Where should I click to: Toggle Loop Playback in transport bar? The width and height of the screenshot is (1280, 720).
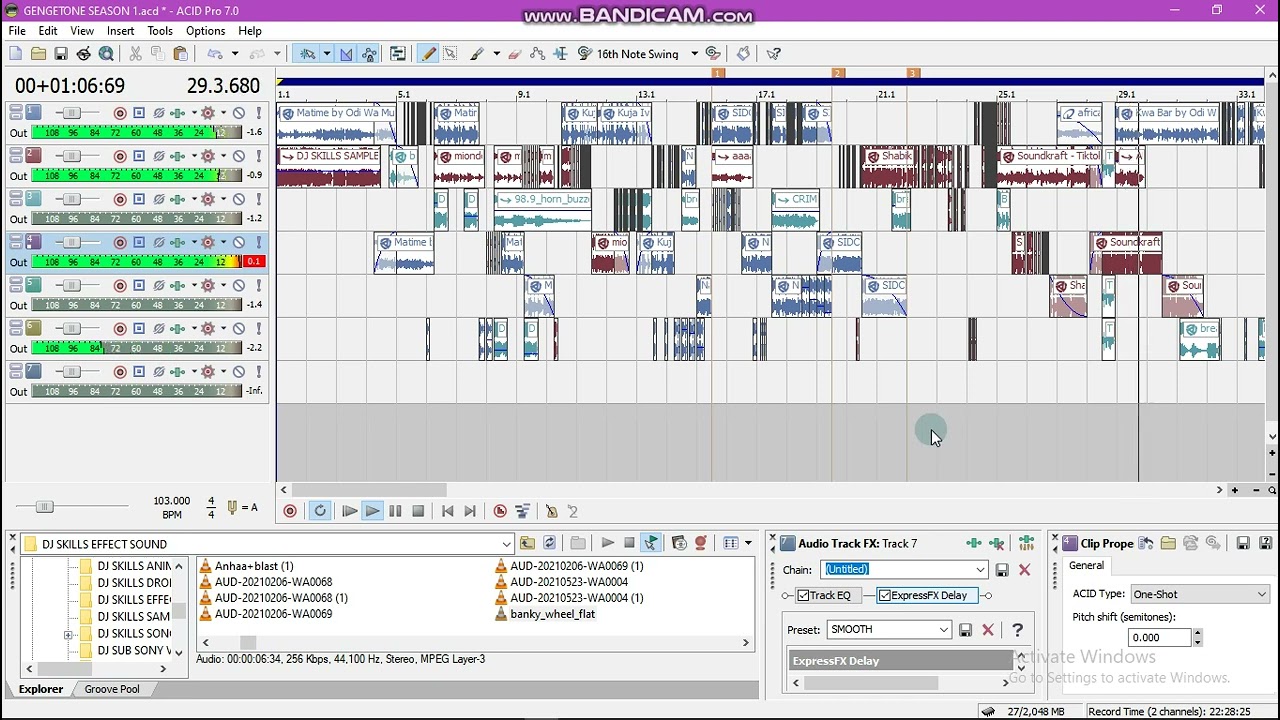320,511
